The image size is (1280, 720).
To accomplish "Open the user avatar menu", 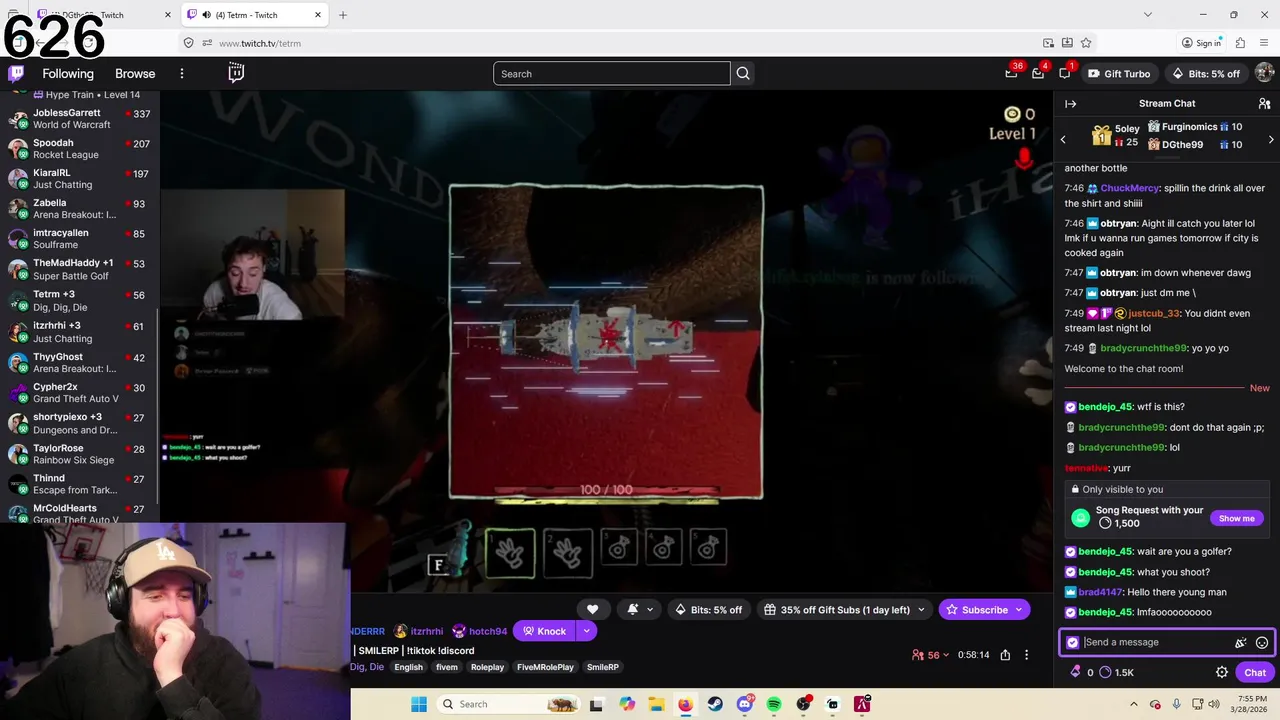I will [1264, 73].
